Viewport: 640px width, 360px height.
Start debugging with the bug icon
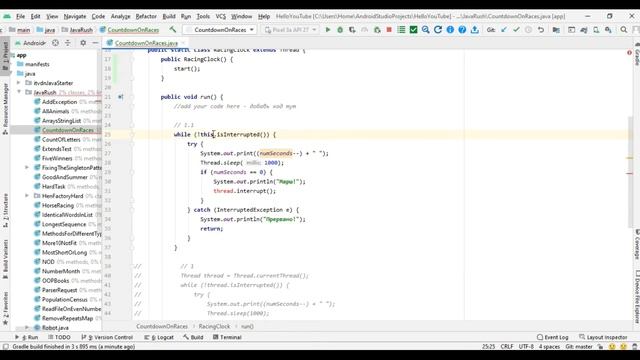[340, 30]
